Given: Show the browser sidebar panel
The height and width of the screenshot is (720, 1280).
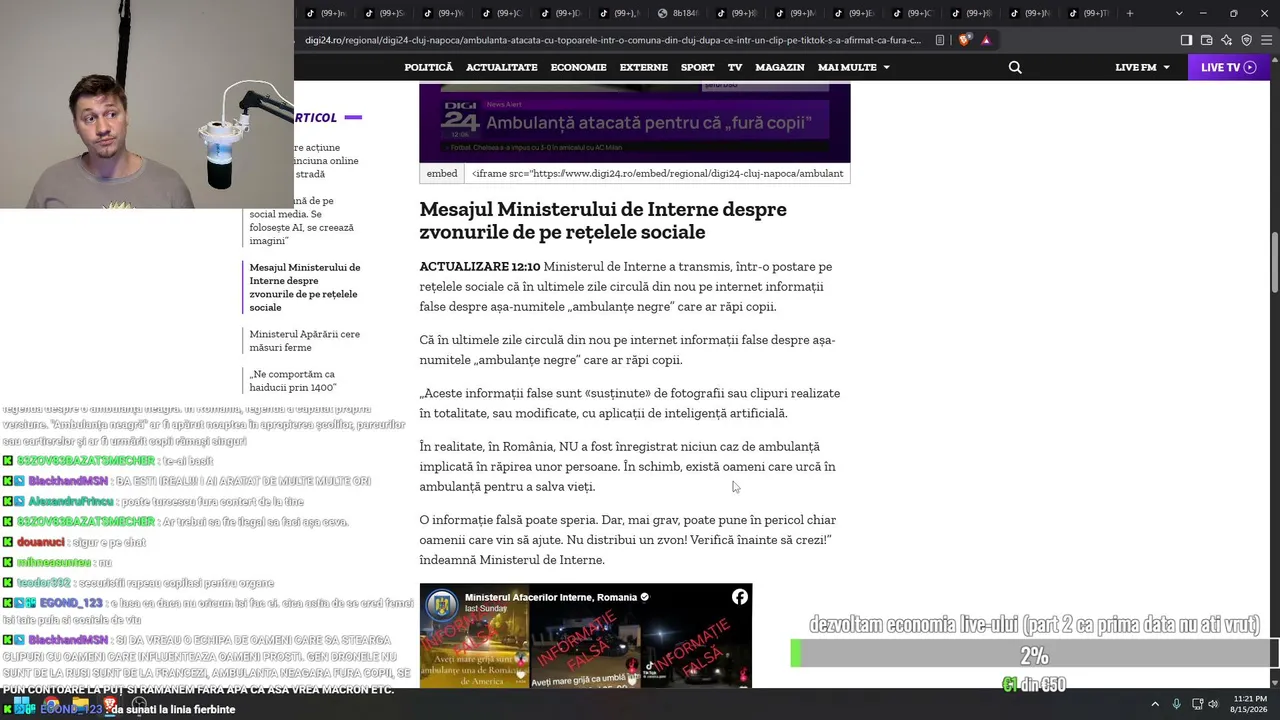Looking at the screenshot, I should pos(1186,40).
